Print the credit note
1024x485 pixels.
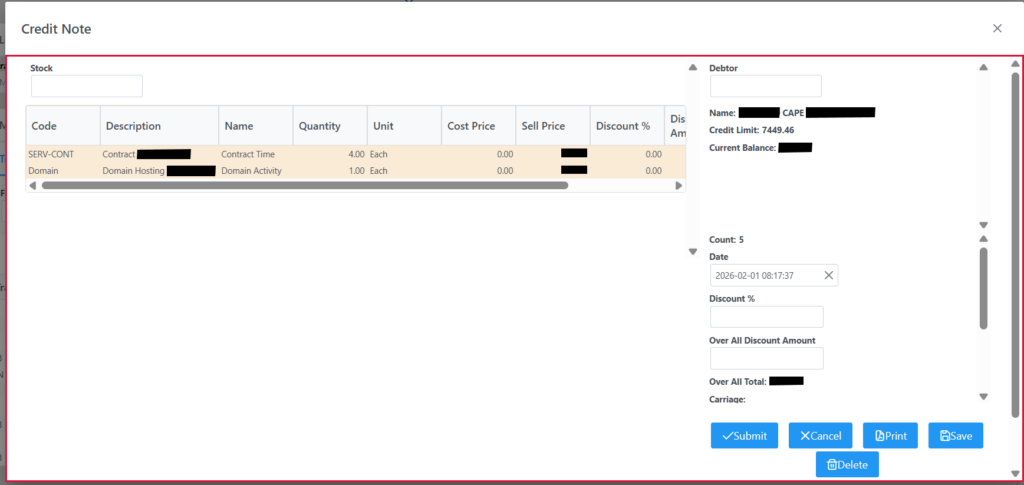pyautogui.click(x=890, y=436)
